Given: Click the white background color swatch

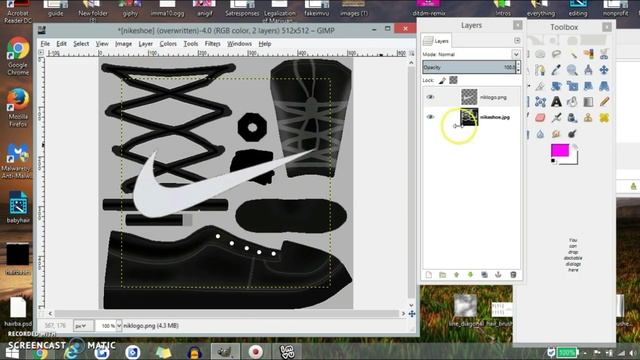Looking at the screenshot, I should (574, 160).
